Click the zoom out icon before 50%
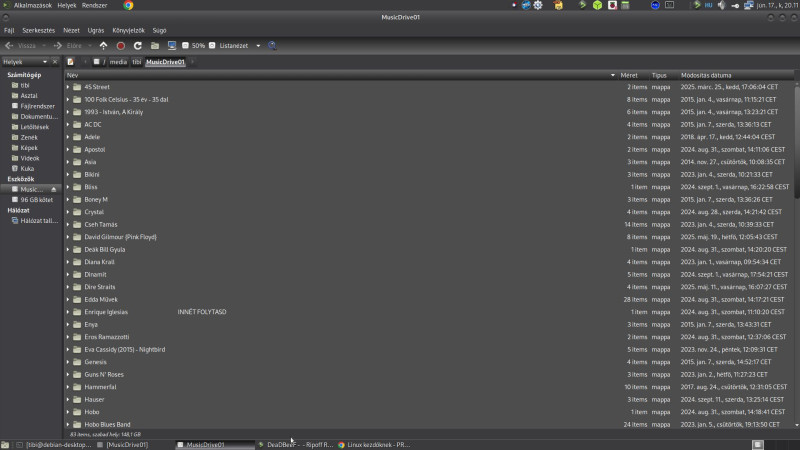The image size is (800, 450). click(x=185, y=45)
